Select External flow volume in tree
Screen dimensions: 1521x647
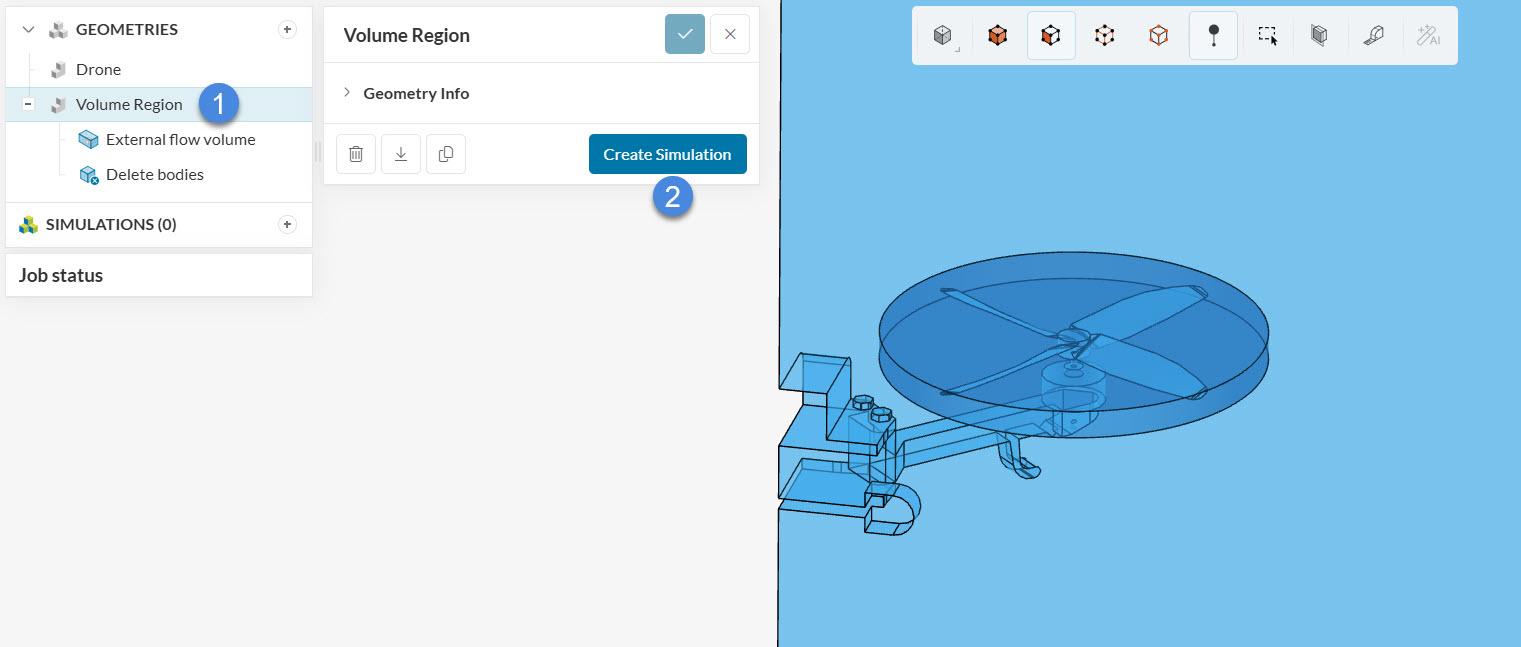pos(180,140)
